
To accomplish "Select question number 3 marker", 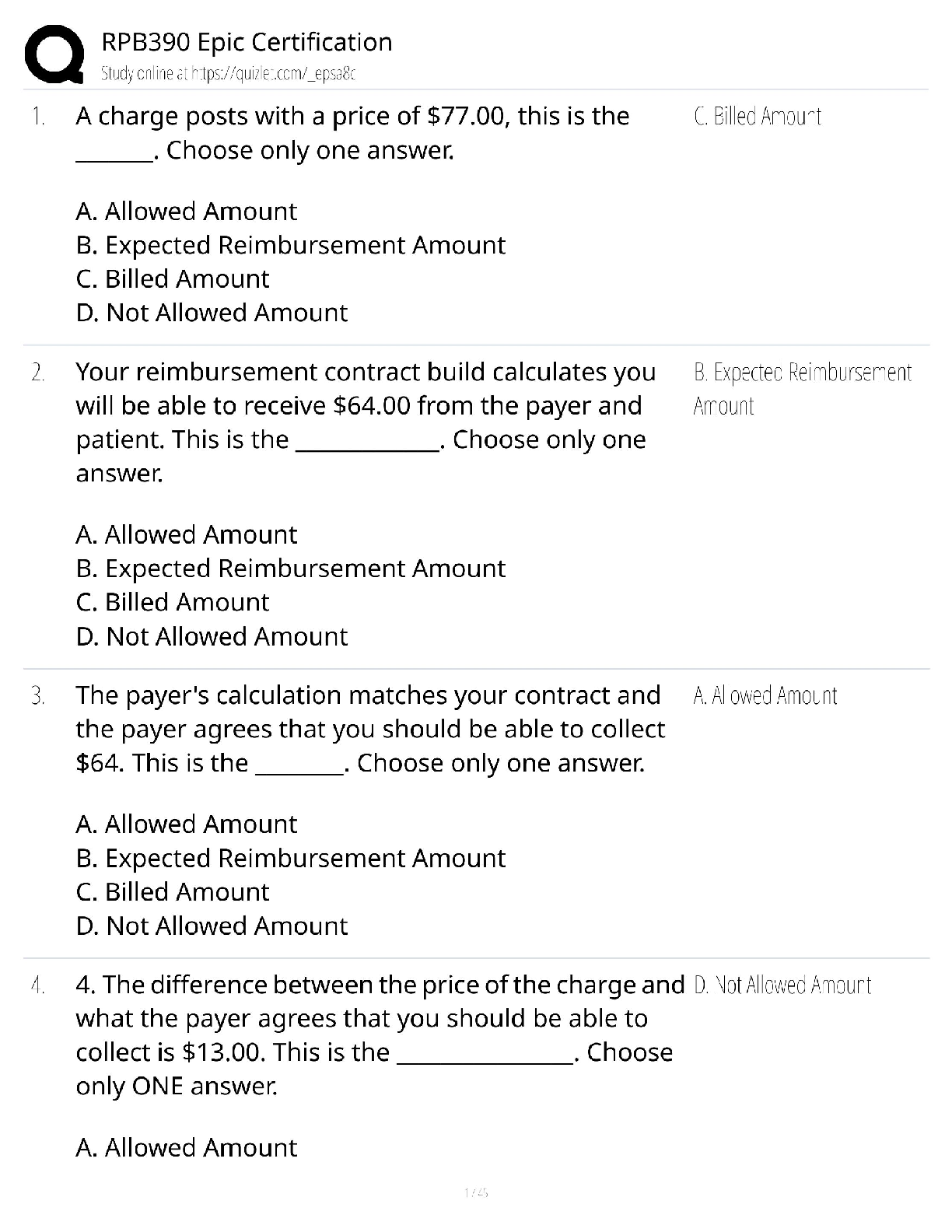I will (x=38, y=696).
